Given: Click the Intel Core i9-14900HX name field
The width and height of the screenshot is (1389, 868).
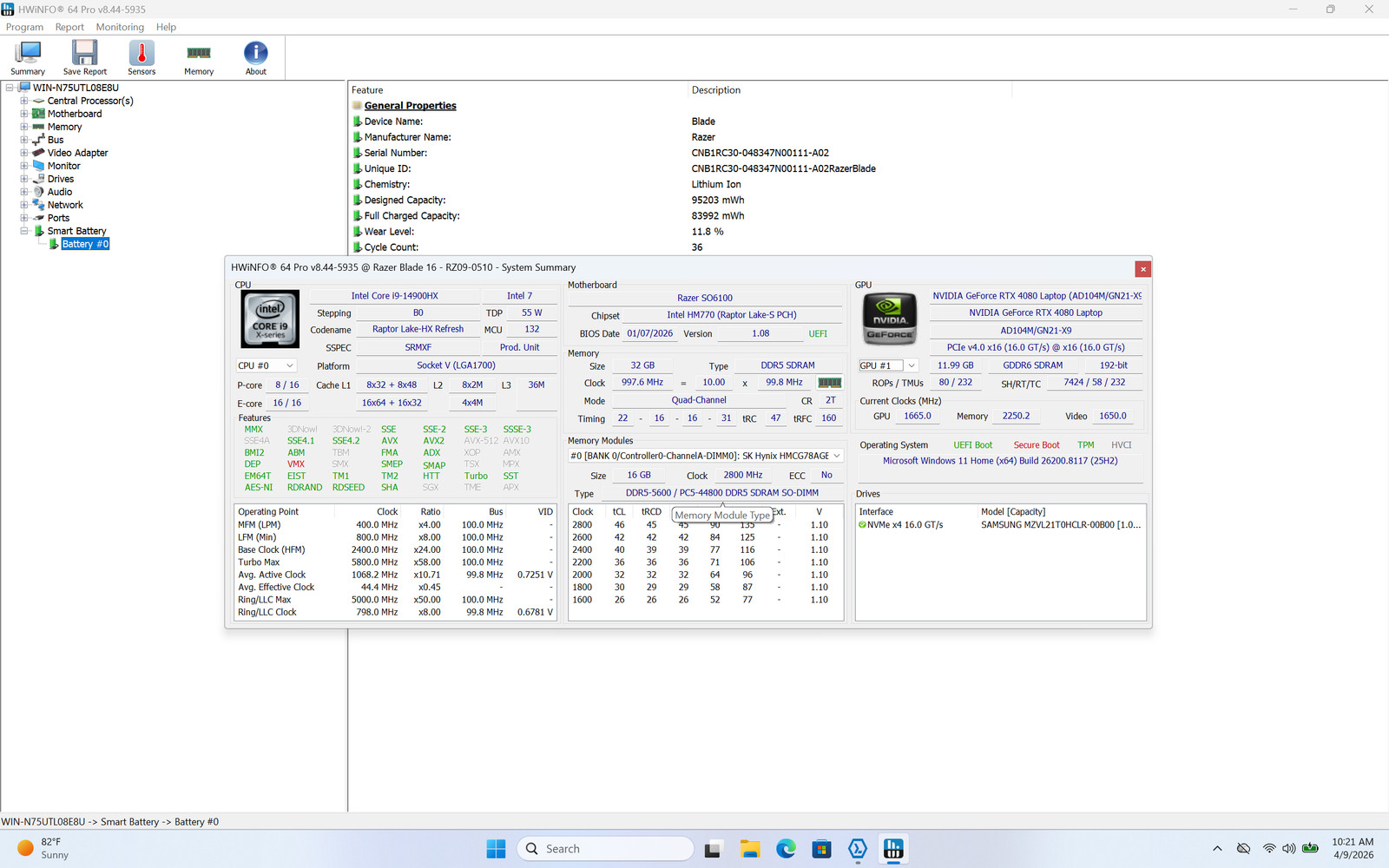Looking at the screenshot, I should click(x=394, y=296).
